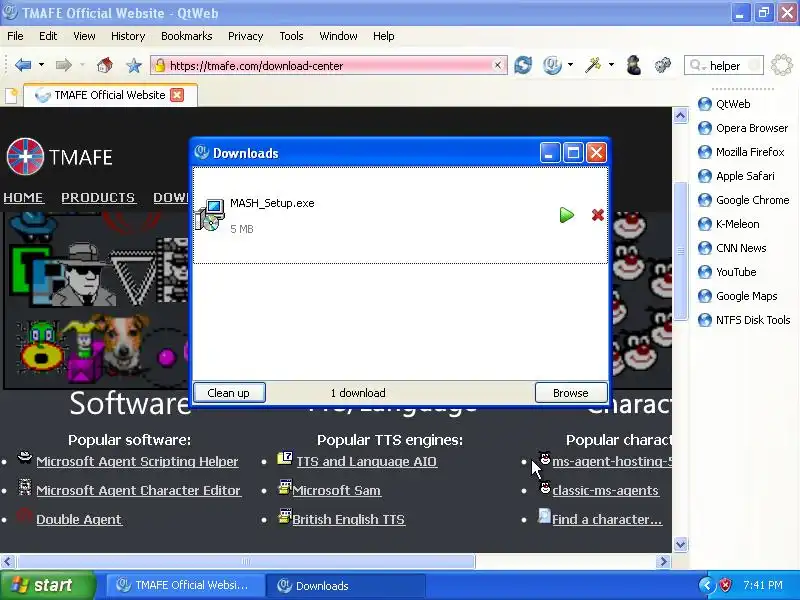Screen dimensions: 800x600
Task: Open settings with the gears icon
Action: click(x=663, y=65)
